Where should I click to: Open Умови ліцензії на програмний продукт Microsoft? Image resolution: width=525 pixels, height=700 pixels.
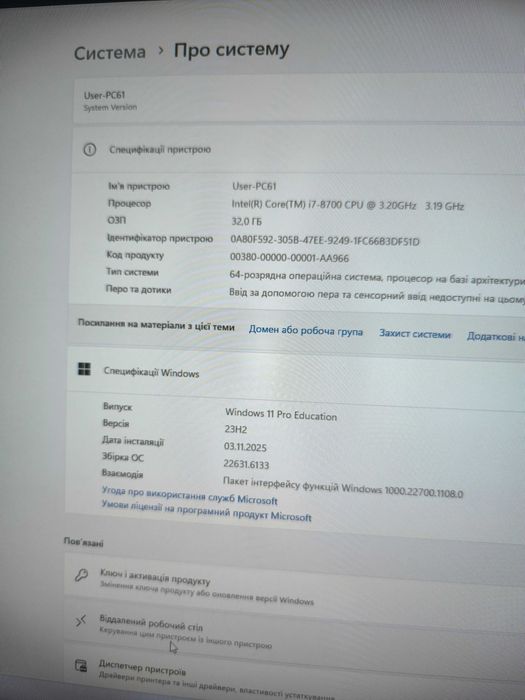206,511
